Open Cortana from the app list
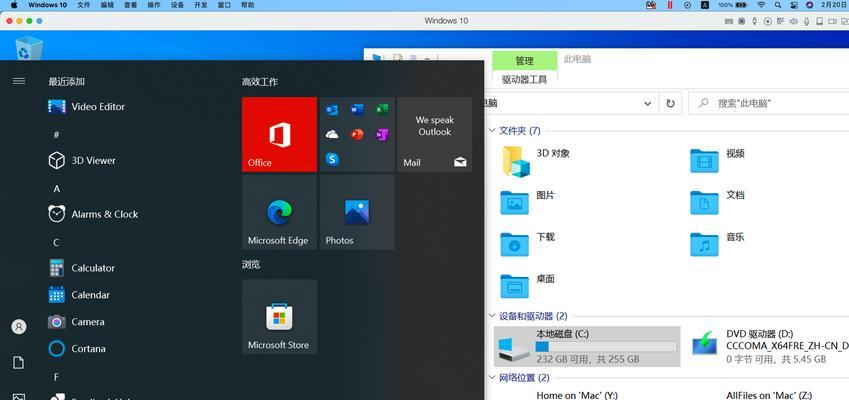The width and height of the screenshot is (849, 400). coord(77,349)
